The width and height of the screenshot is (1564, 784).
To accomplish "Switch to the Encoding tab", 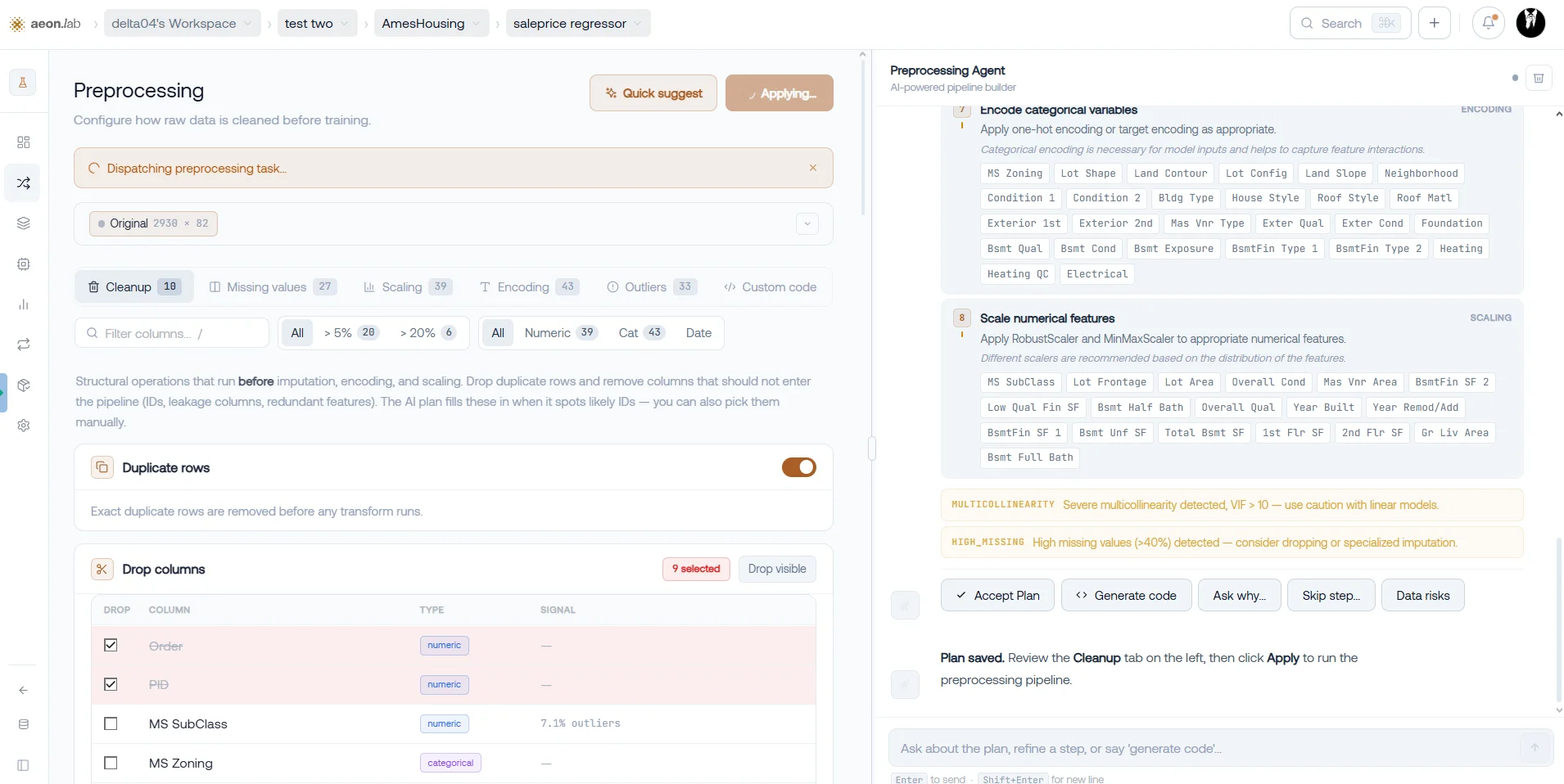I will [x=530, y=287].
